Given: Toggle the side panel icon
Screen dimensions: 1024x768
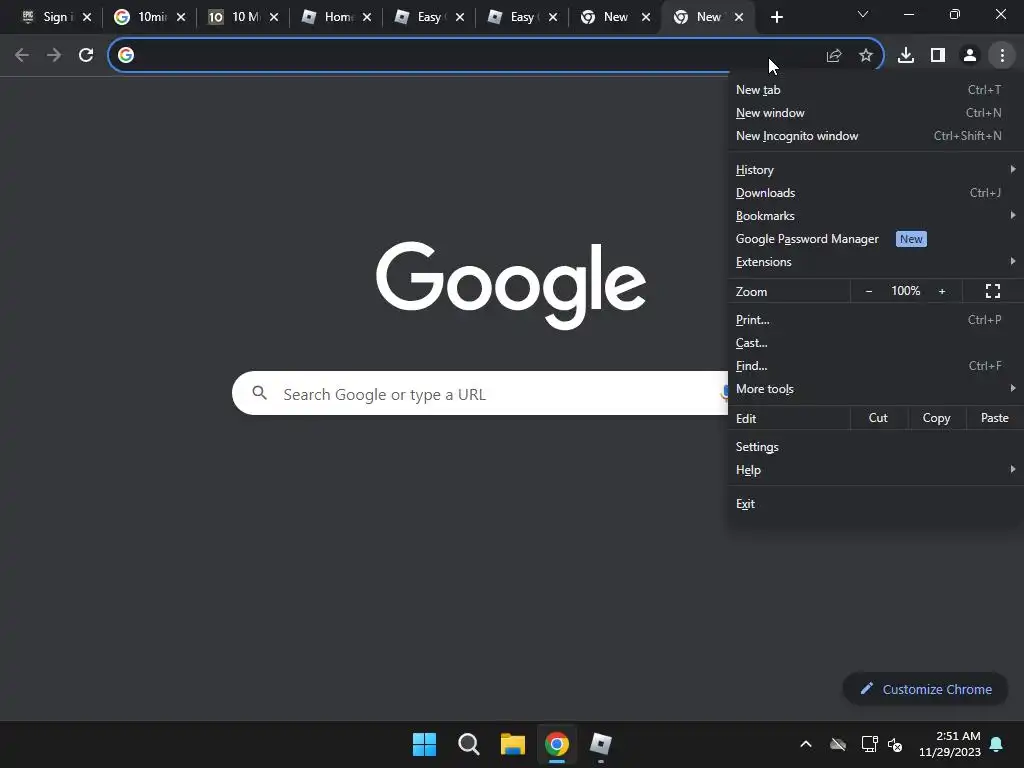Looking at the screenshot, I should point(938,56).
